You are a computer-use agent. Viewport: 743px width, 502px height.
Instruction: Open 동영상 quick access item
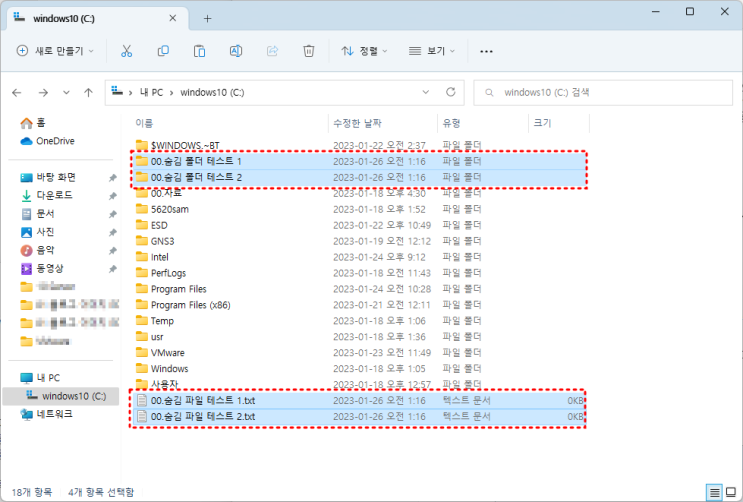click(x=42, y=268)
